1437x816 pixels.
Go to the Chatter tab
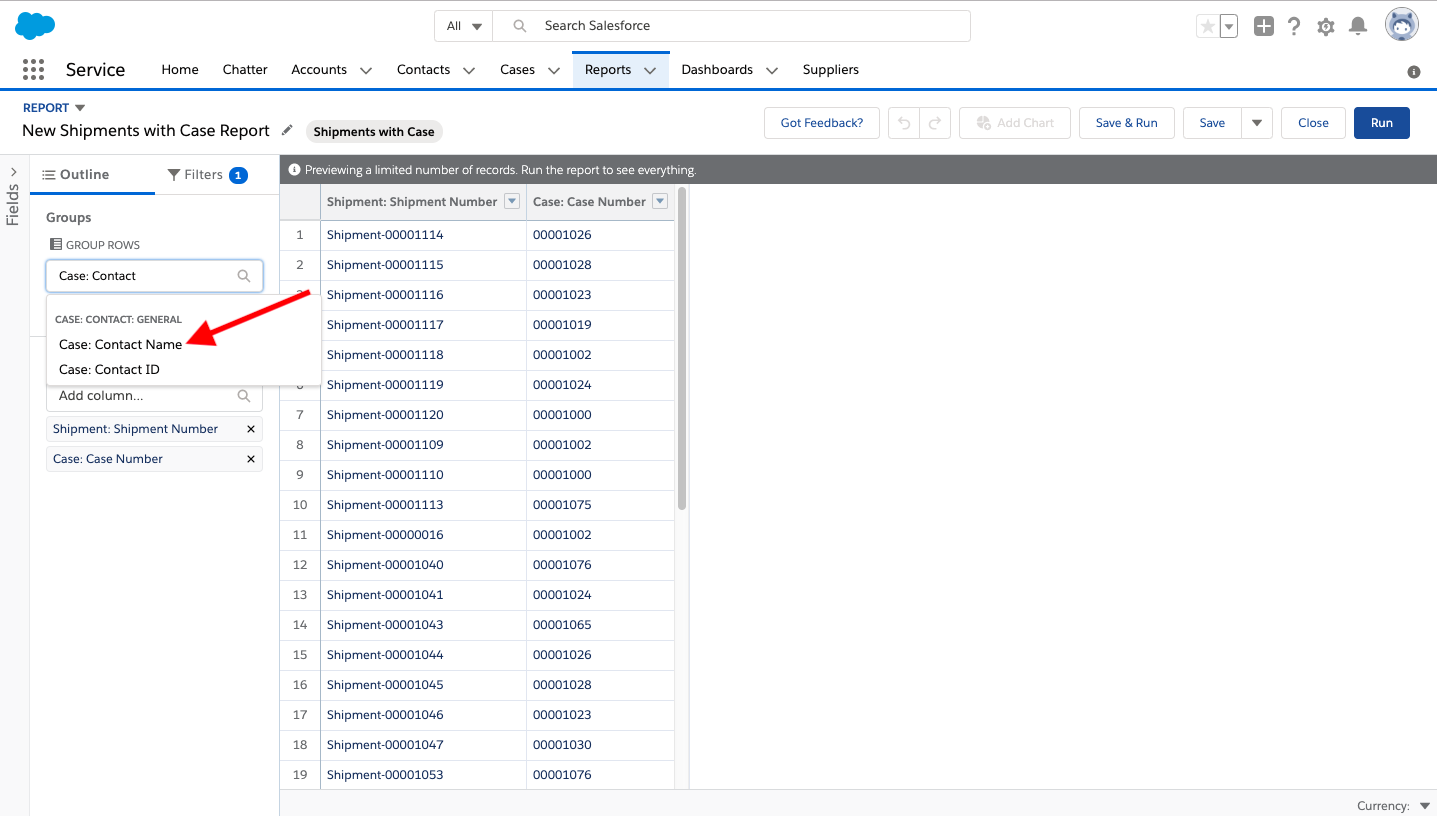(245, 70)
